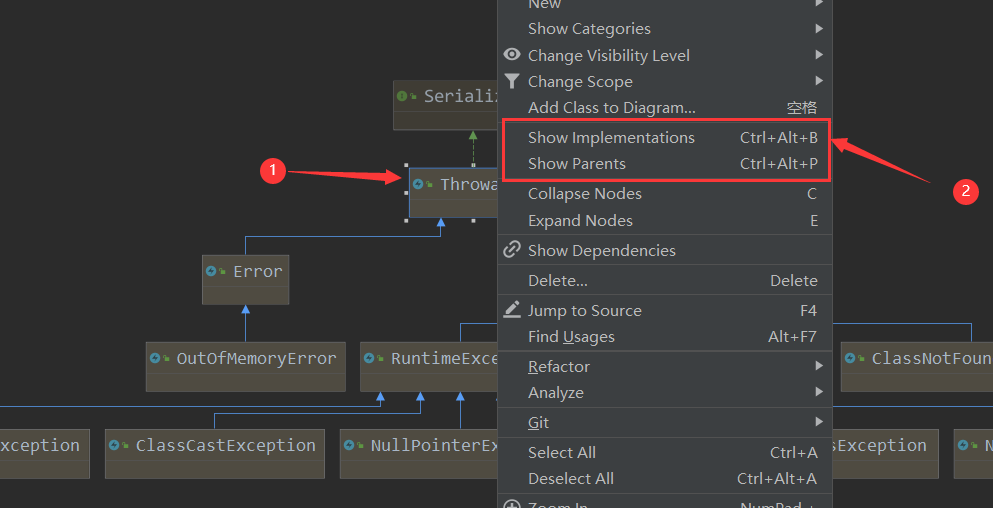993x508 pixels.
Task: Click Collapse Nodes in the menu
Action: point(585,194)
